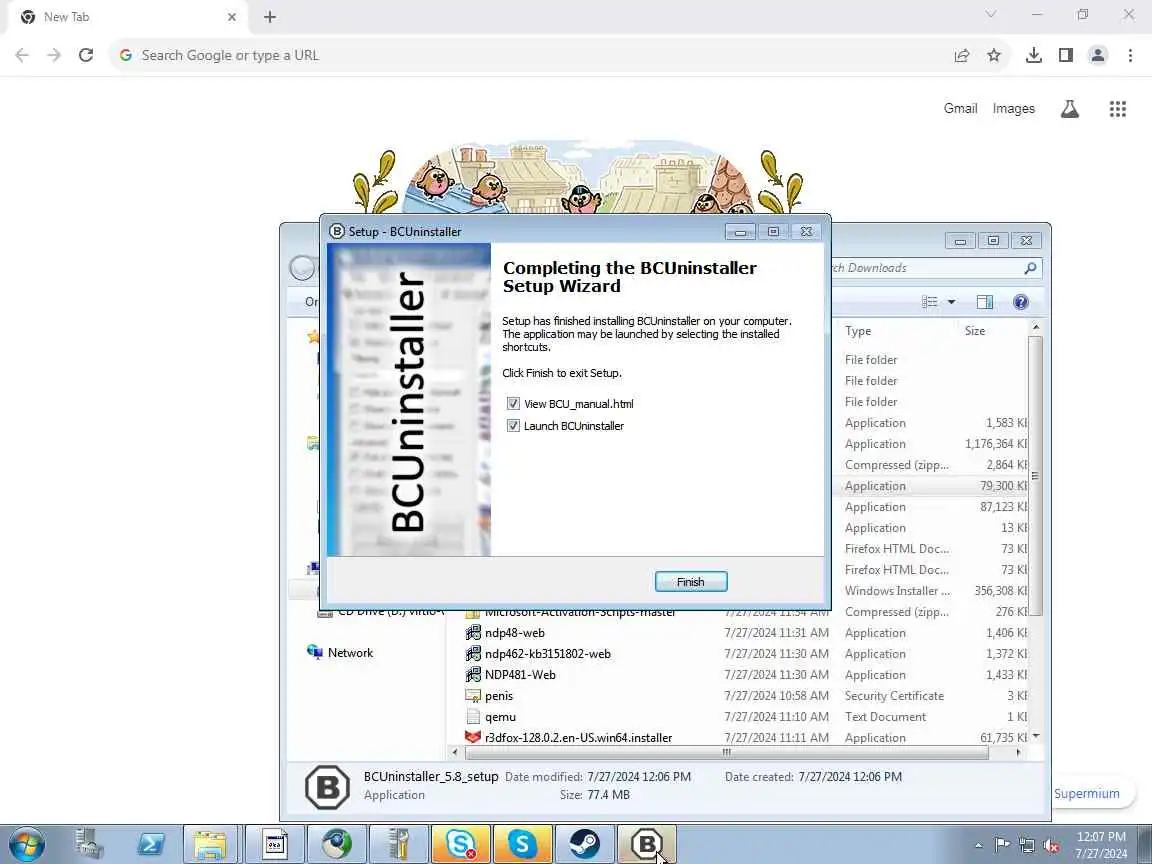Click the browser forward arrow
This screenshot has width=1152, height=864.
tap(54, 55)
